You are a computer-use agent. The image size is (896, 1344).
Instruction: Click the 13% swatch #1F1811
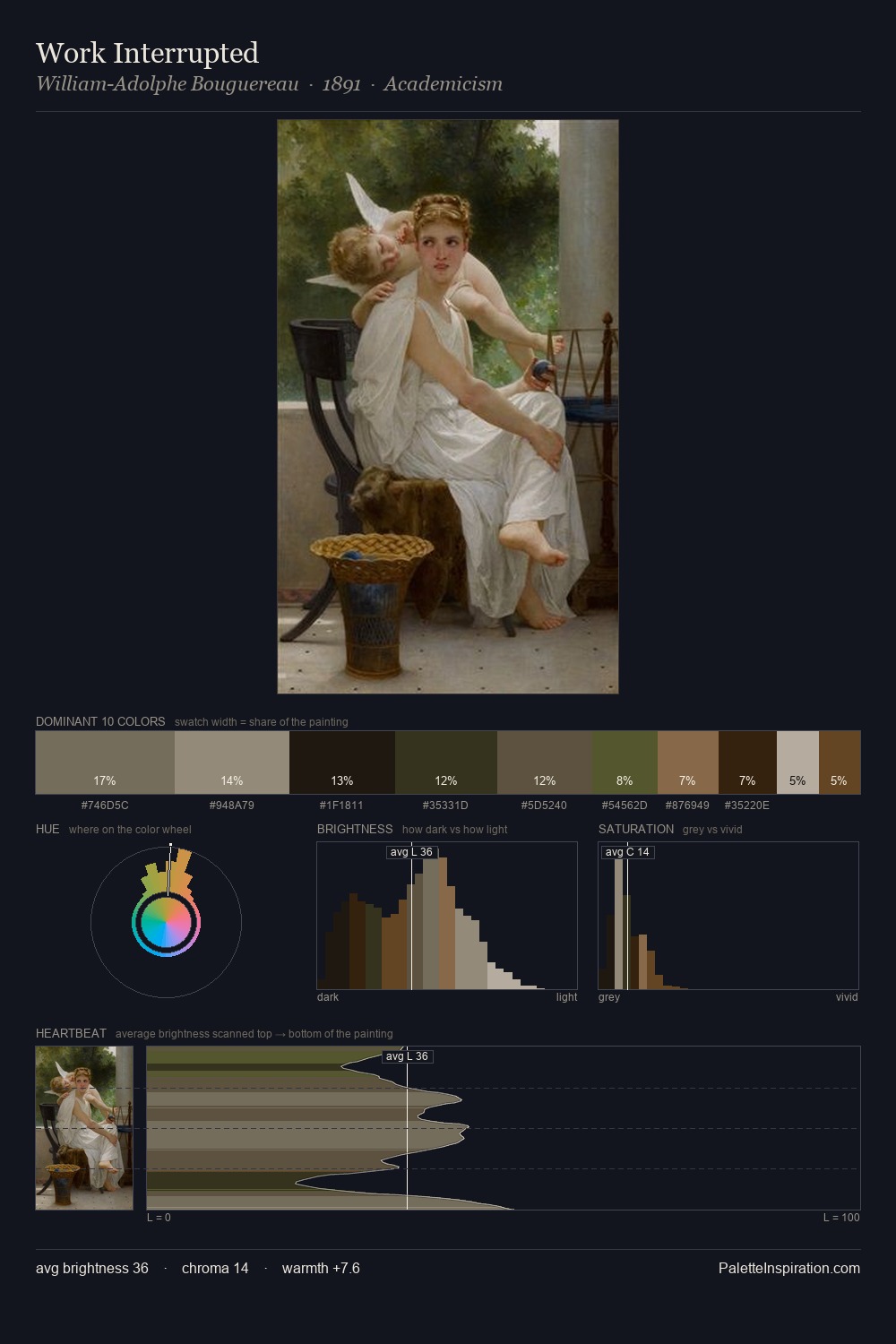[342, 762]
